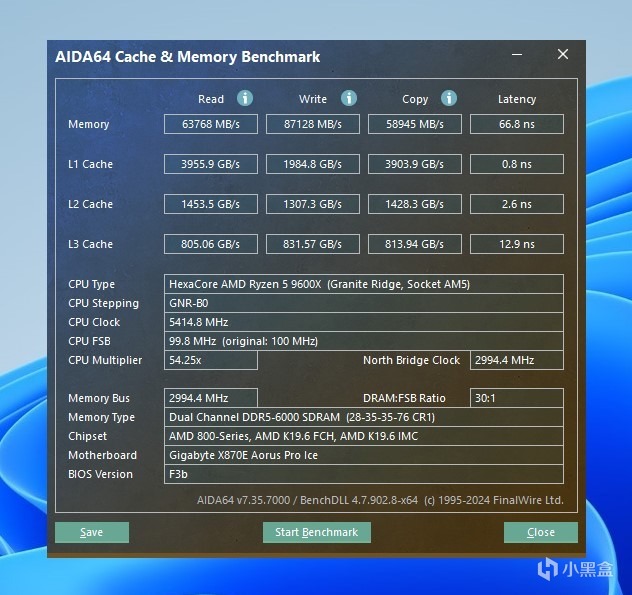Click the Read column header
This screenshot has width=632, height=595.
click(211, 99)
